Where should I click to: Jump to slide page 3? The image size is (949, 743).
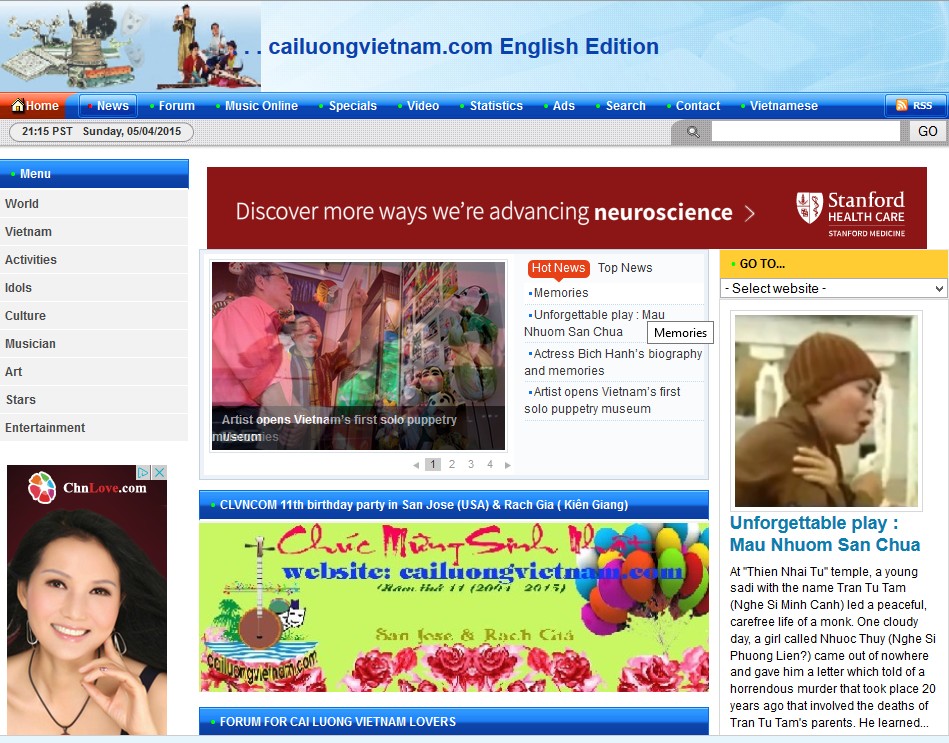pos(471,465)
